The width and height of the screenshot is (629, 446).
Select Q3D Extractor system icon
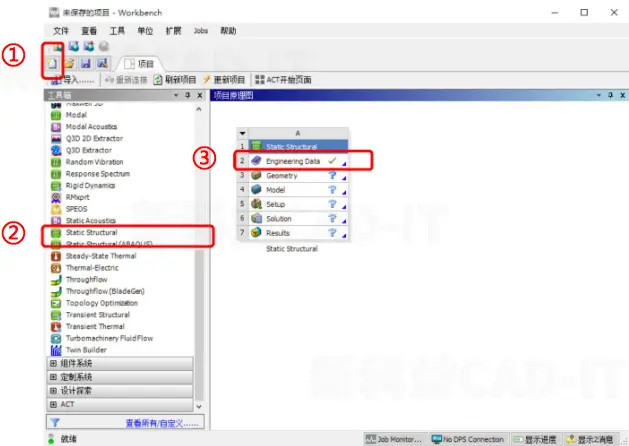[56, 150]
